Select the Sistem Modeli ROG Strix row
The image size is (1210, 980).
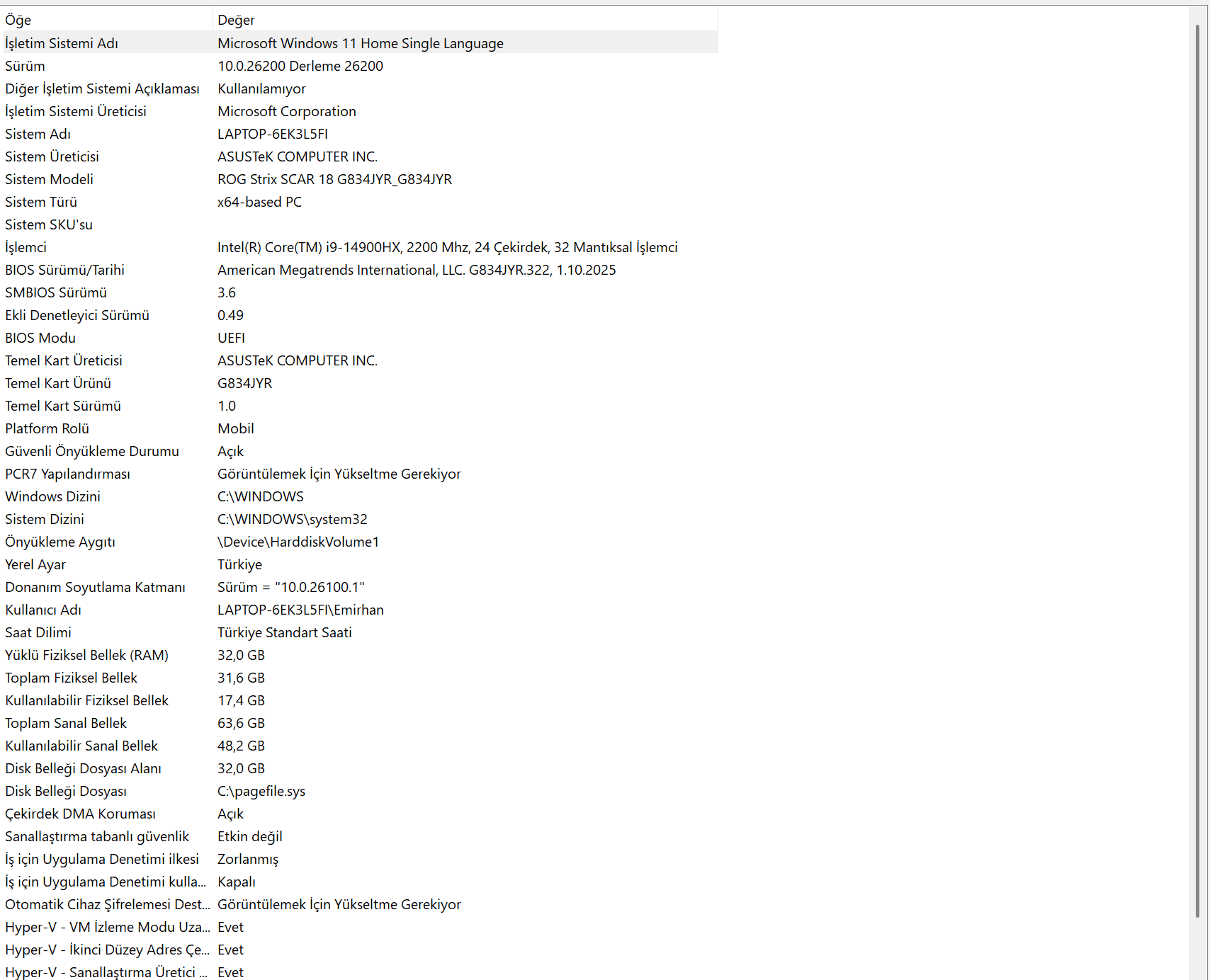point(360,179)
